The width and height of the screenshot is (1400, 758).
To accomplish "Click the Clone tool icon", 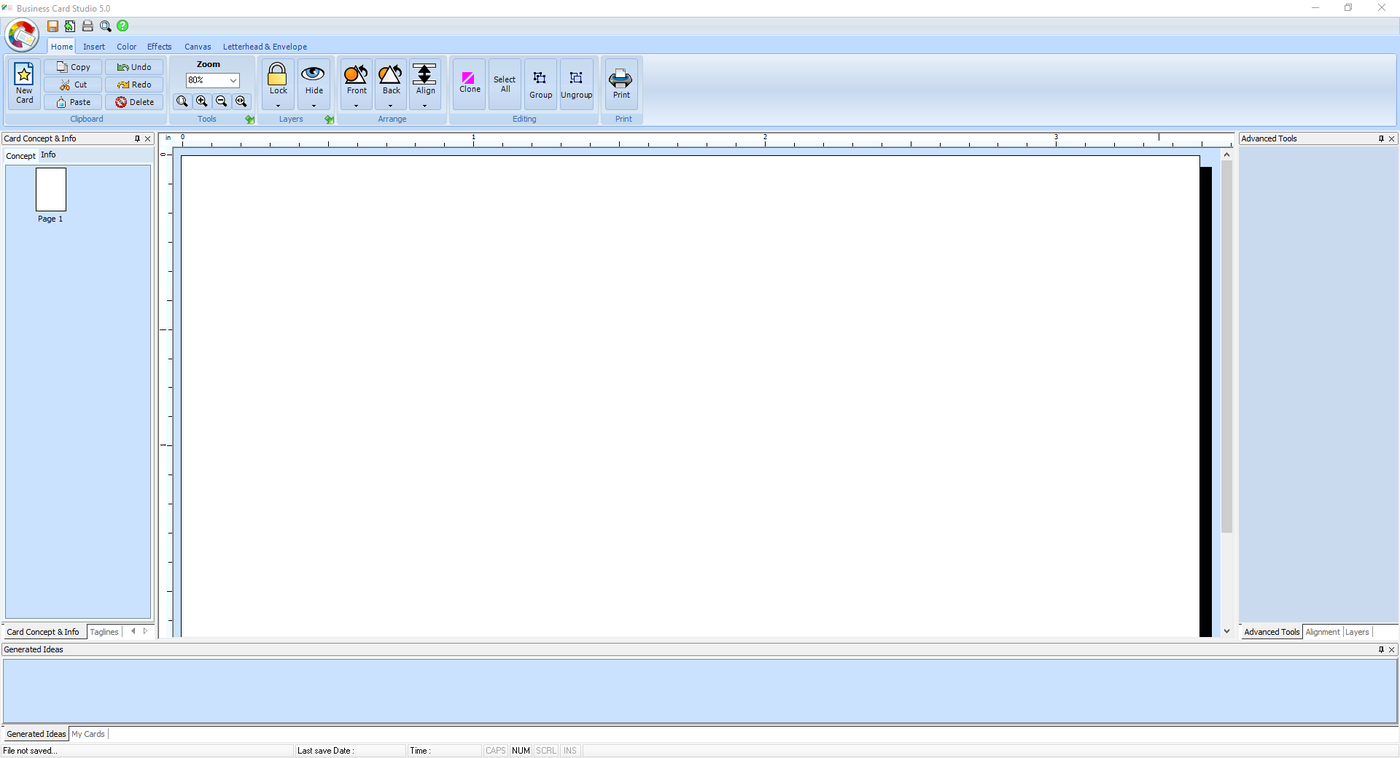I will (469, 77).
